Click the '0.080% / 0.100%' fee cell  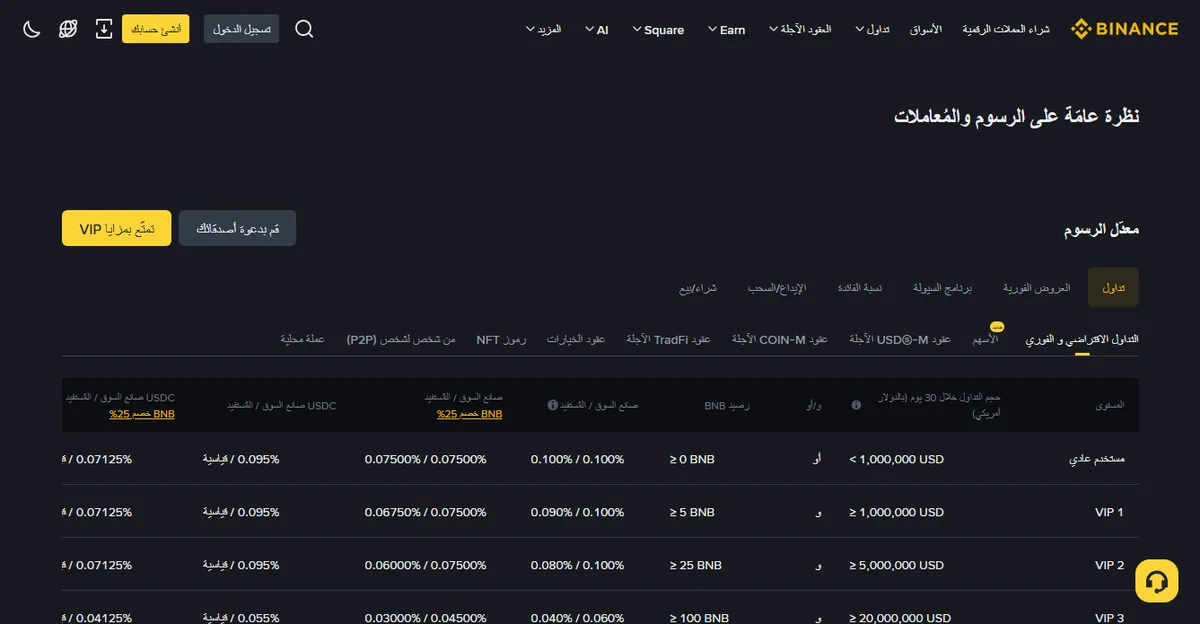[577, 565]
